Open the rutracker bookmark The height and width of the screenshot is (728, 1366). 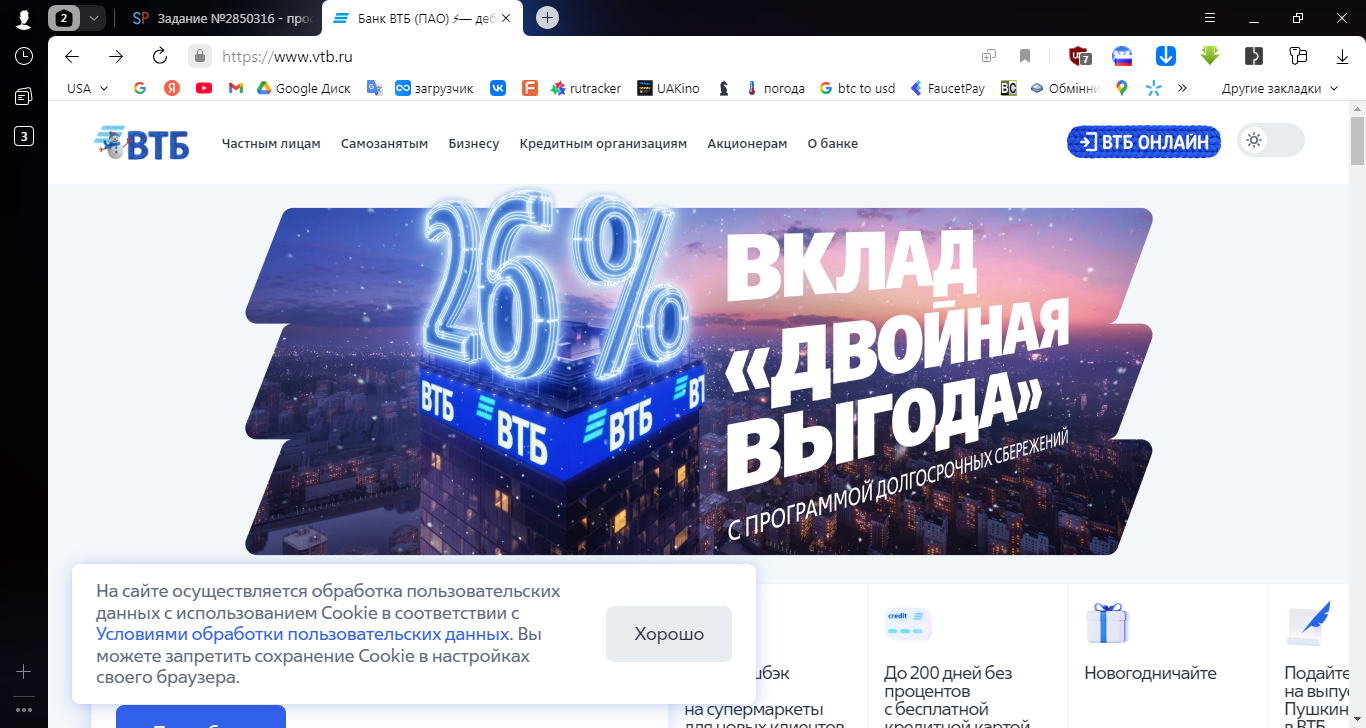pos(586,88)
